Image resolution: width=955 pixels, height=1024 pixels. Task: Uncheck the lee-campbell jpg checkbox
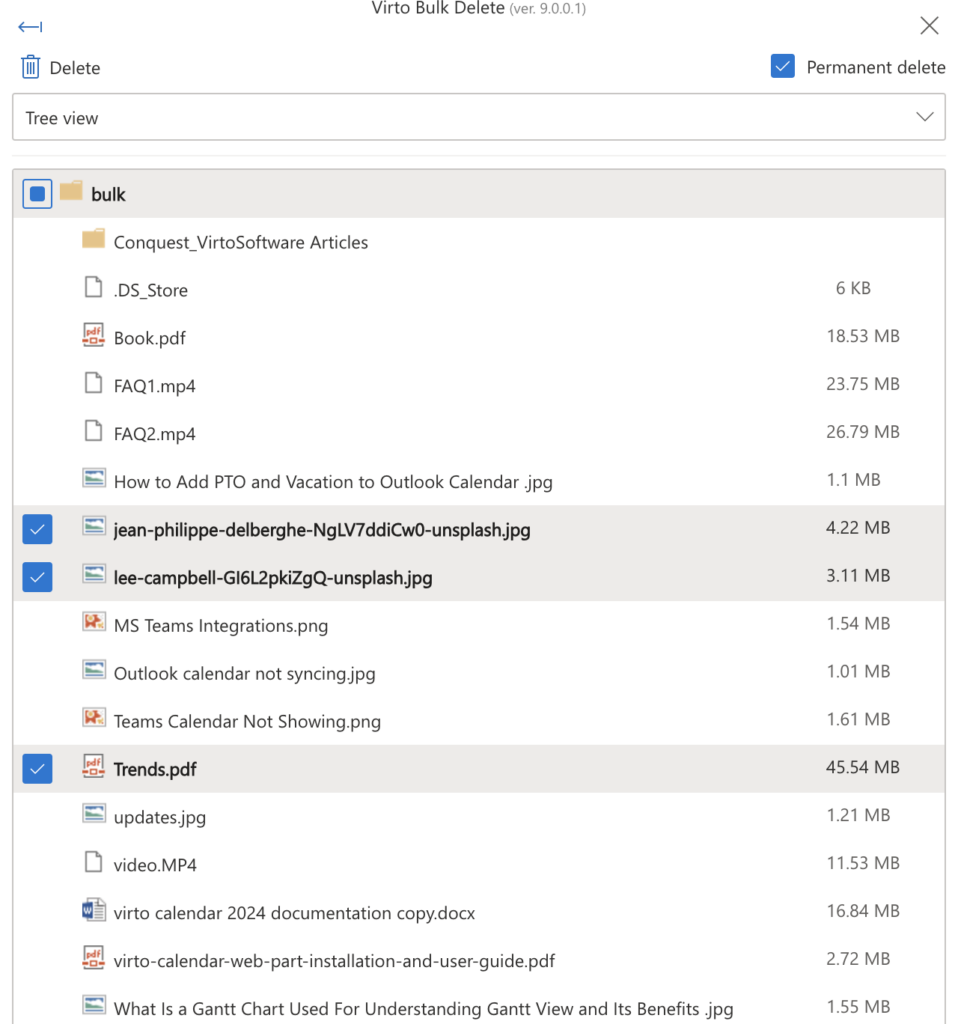pyautogui.click(x=37, y=577)
